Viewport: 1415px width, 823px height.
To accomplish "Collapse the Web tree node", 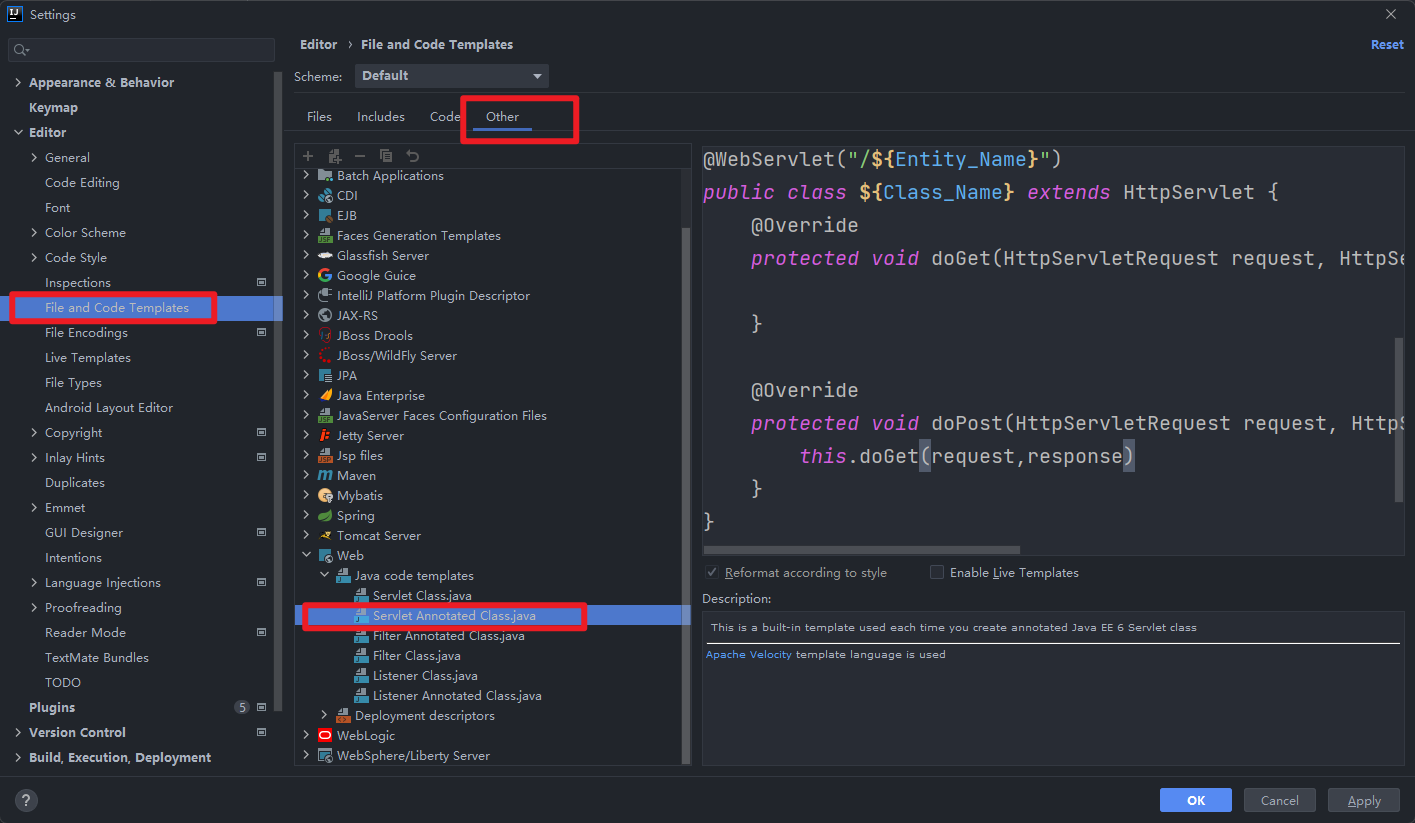I will point(307,556).
